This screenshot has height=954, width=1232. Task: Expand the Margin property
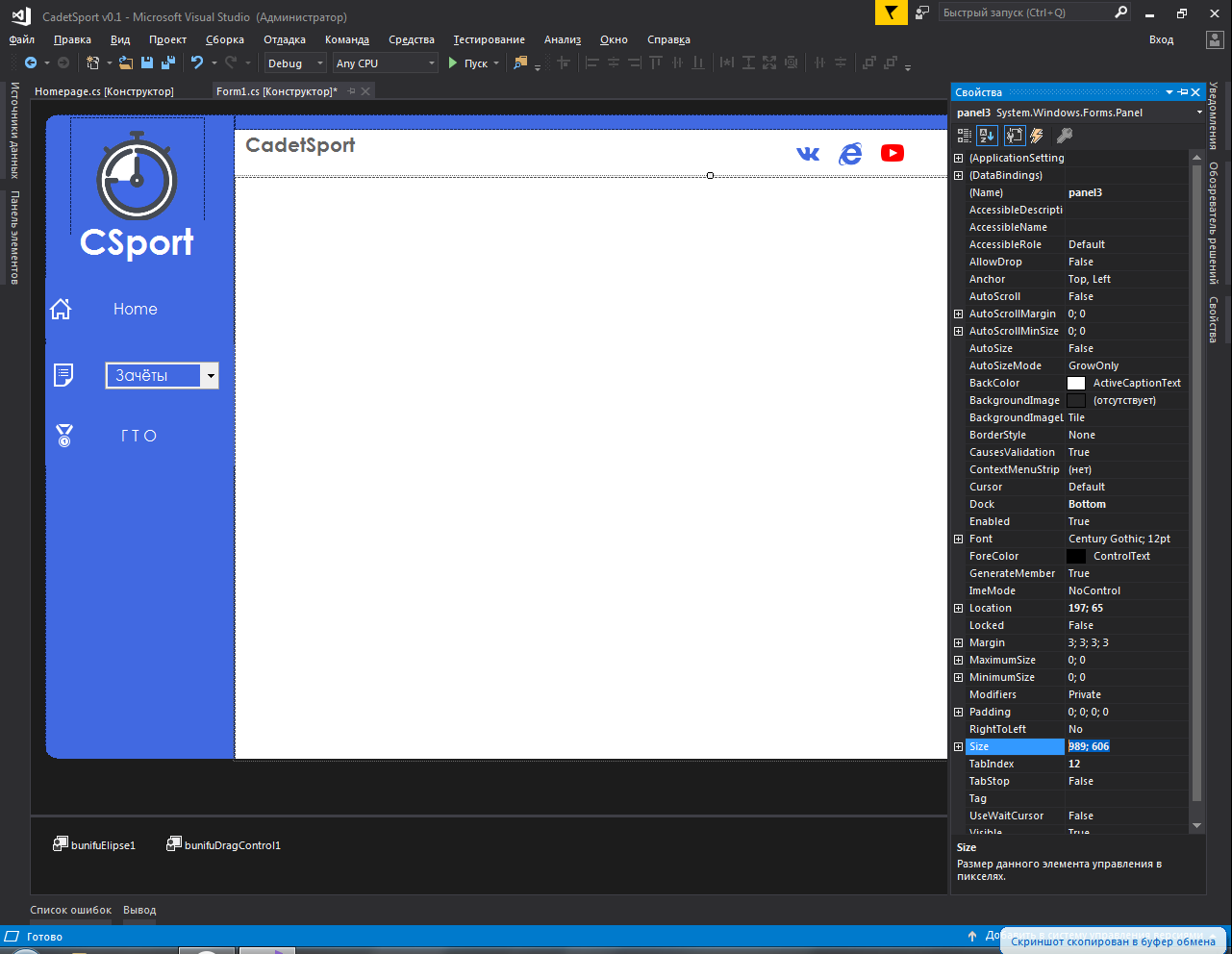[958, 642]
